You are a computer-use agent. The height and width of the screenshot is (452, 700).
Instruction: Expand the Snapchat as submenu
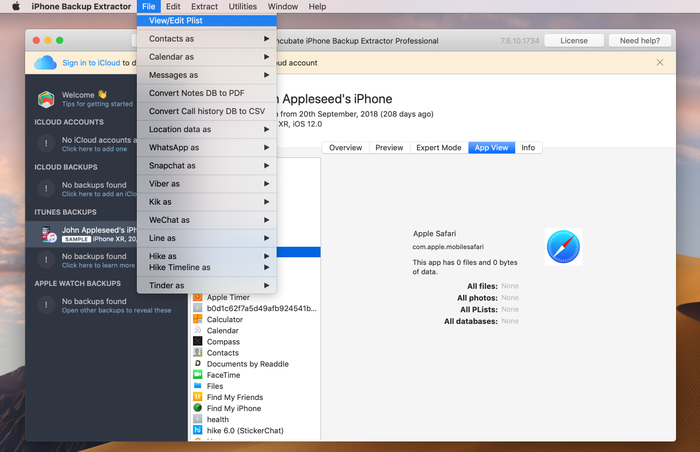point(207,166)
